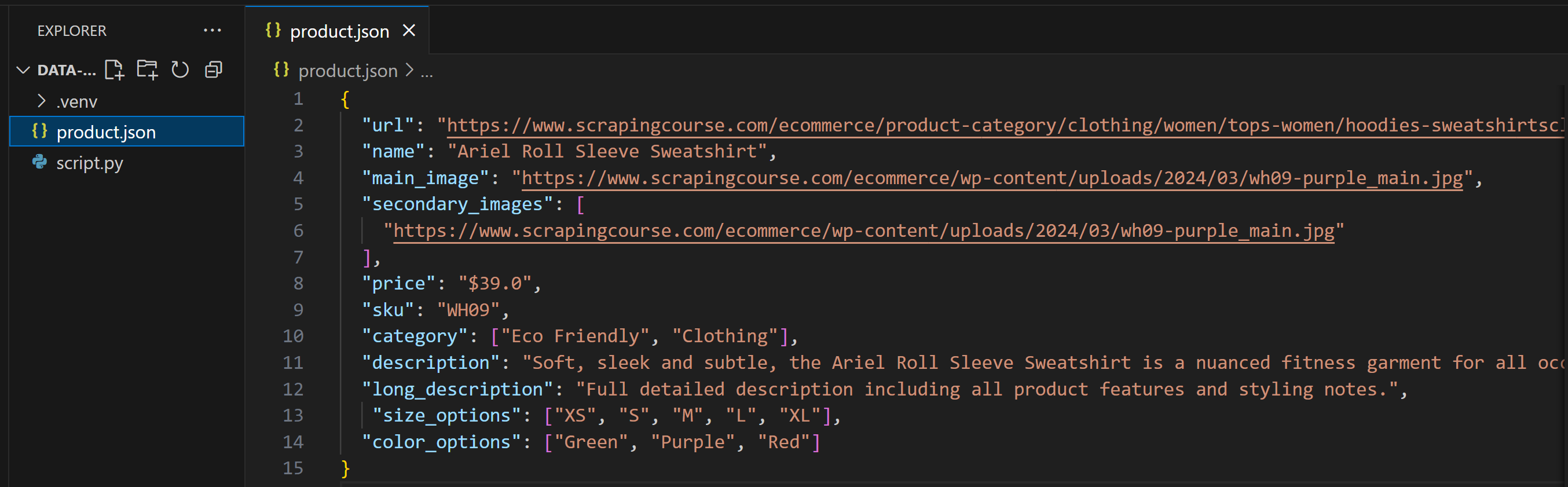This screenshot has width=1568, height=487.
Task: Open the main_image URL link
Action: pyautogui.click(x=991, y=178)
